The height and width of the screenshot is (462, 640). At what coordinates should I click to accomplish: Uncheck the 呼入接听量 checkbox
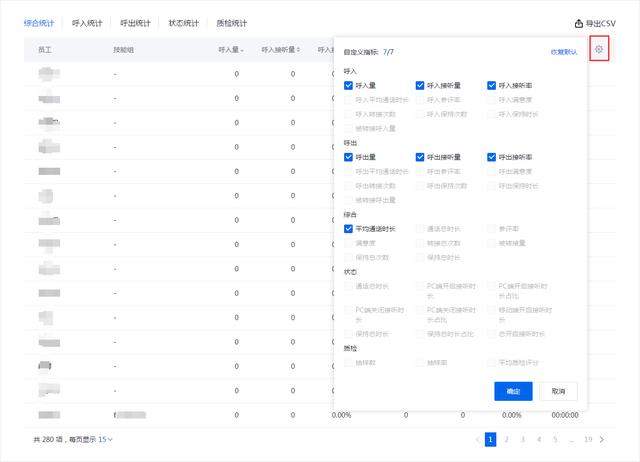point(420,85)
